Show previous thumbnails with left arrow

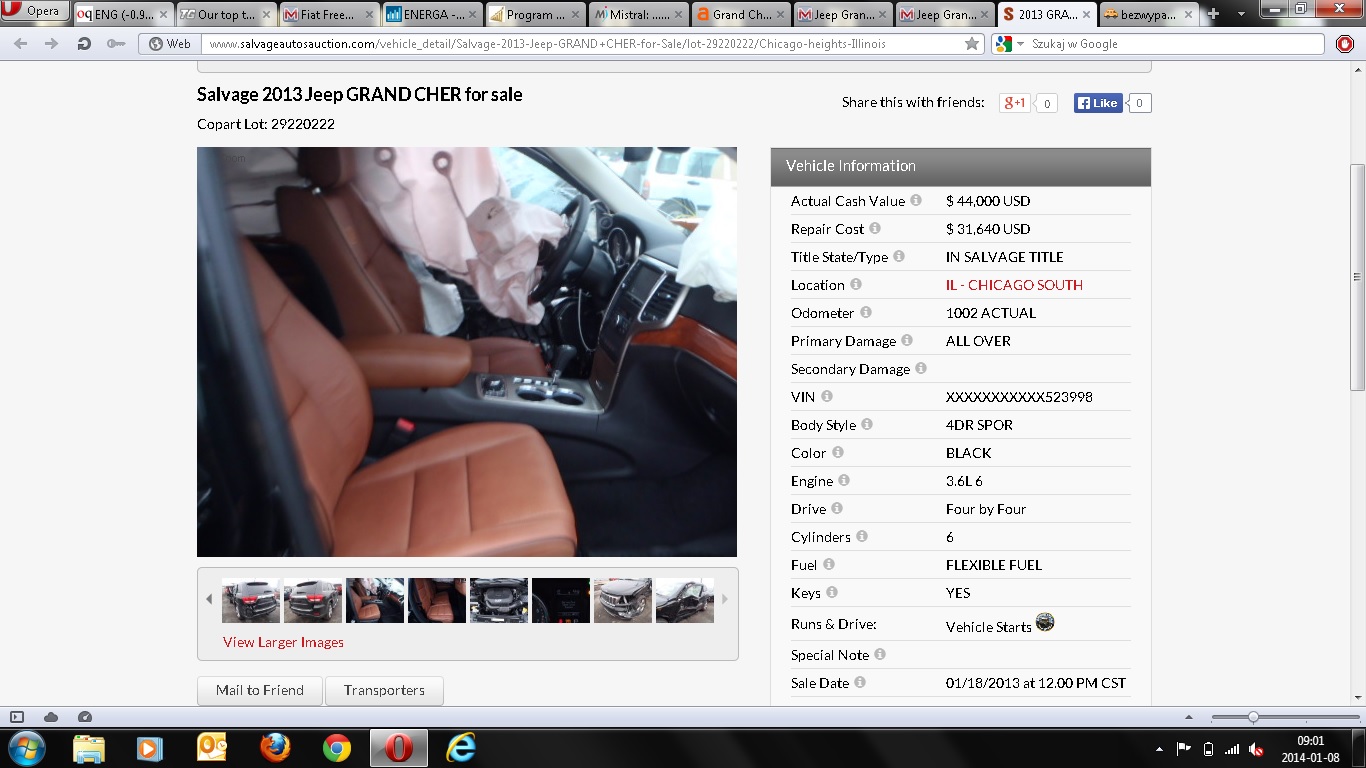click(209, 599)
